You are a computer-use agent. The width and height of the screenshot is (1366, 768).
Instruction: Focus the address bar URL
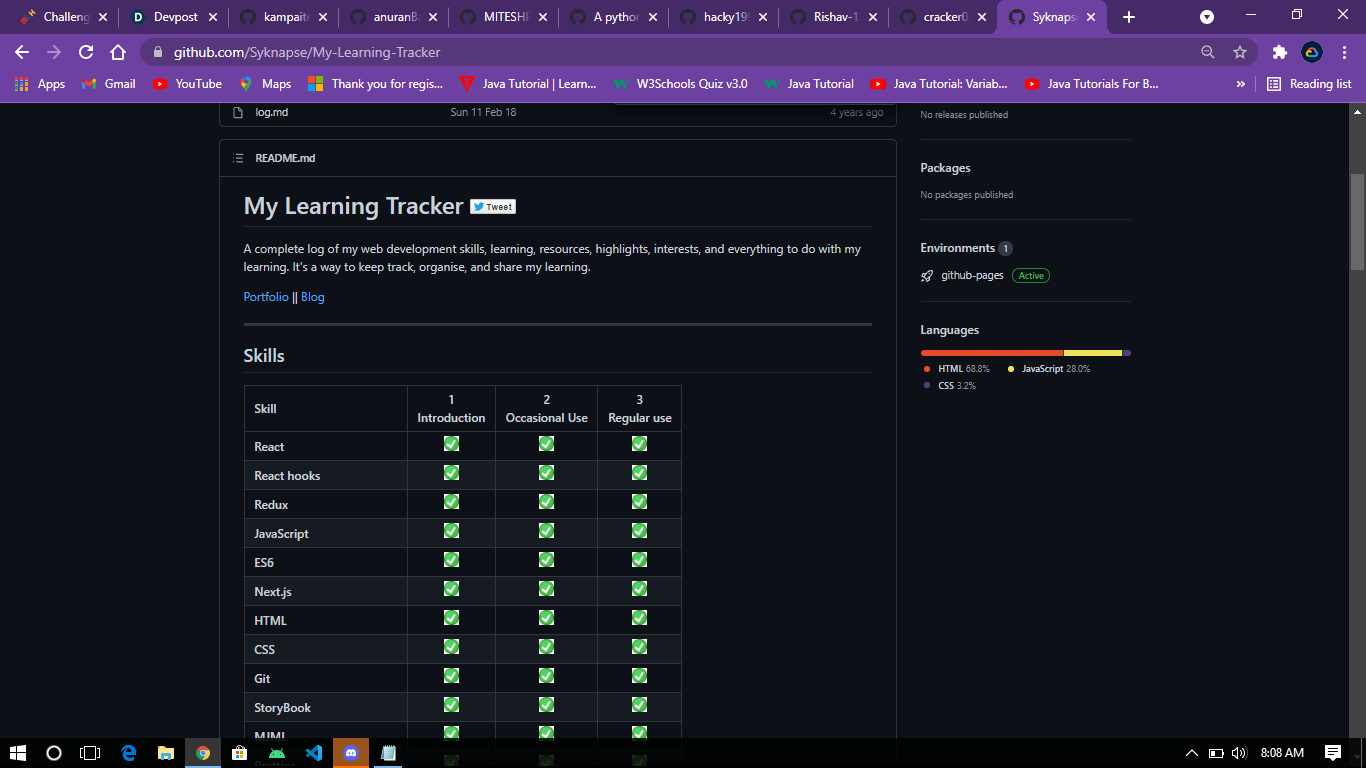307,52
